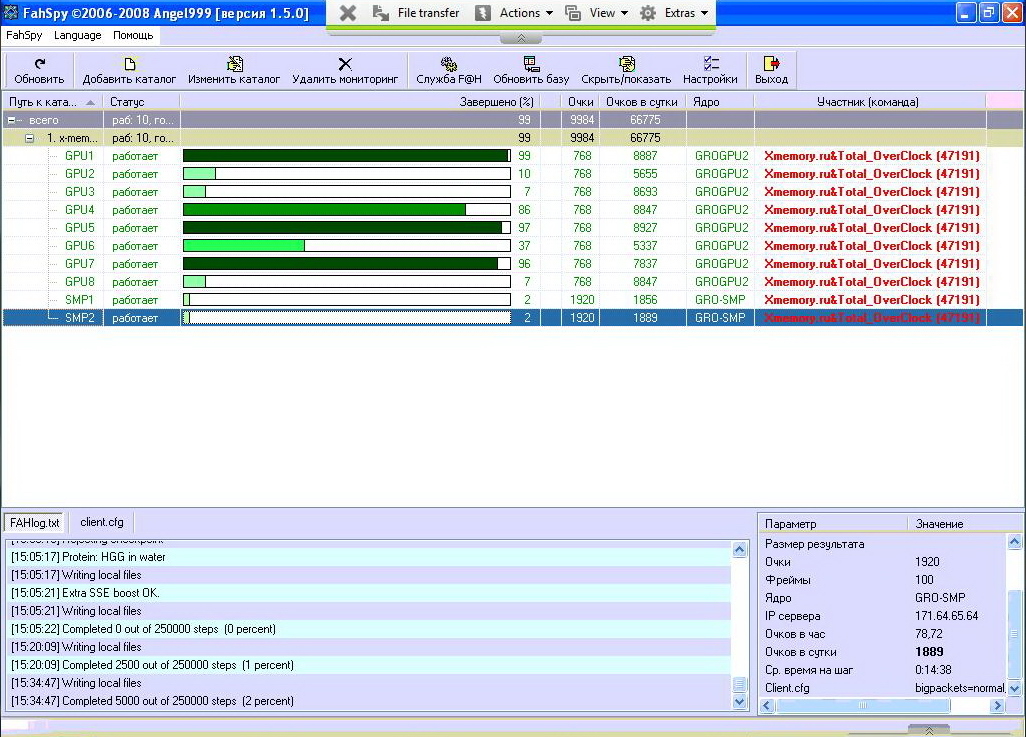Click Удалить мониторинг toolbar icon

(345, 64)
